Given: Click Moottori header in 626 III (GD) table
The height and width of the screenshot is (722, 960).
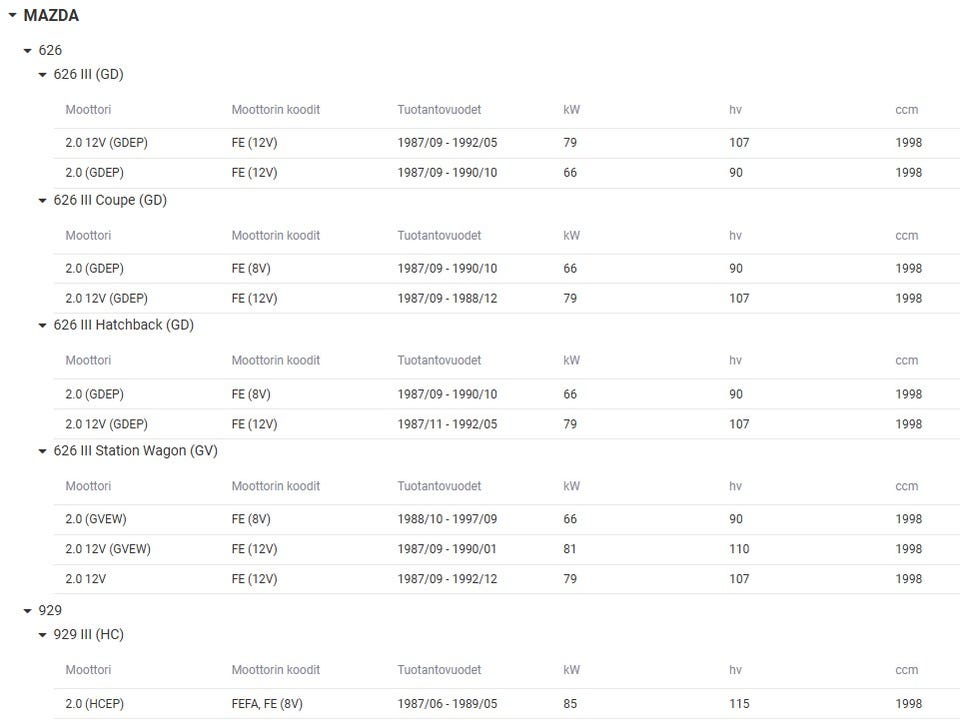Looking at the screenshot, I should [x=88, y=110].
